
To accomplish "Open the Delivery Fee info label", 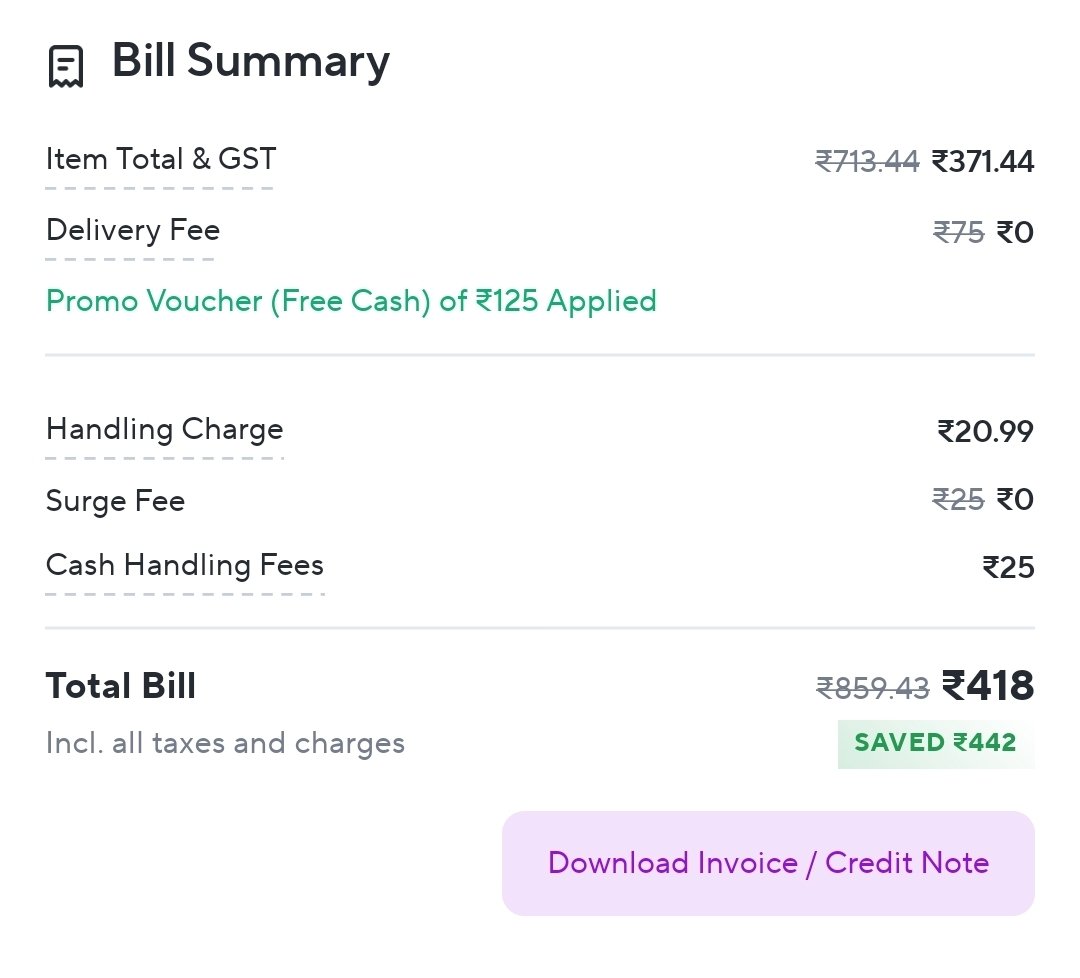I will (132, 230).
